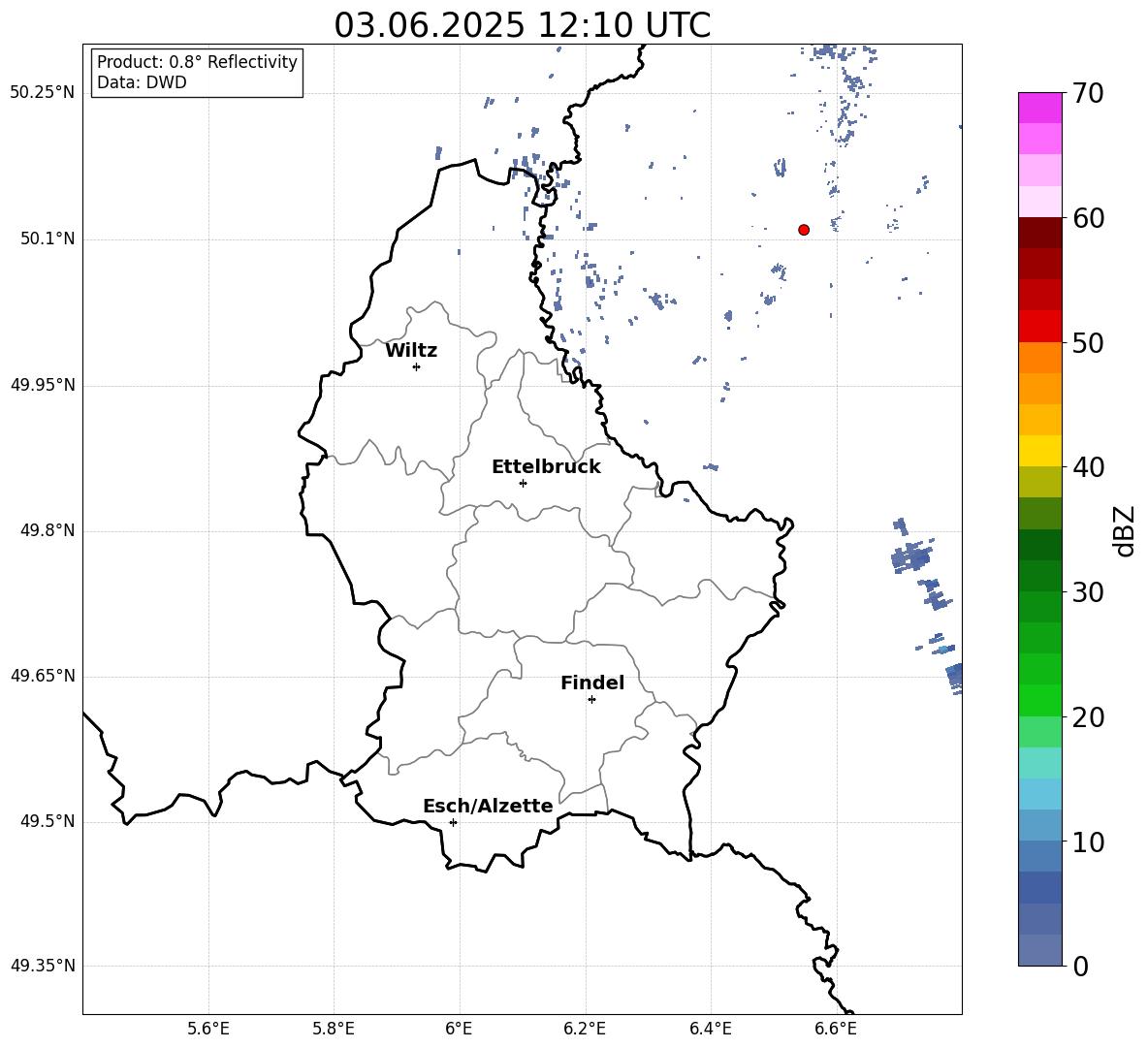Click the bright red swatch above 50 dBZ

pyautogui.click(x=1039, y=327)
